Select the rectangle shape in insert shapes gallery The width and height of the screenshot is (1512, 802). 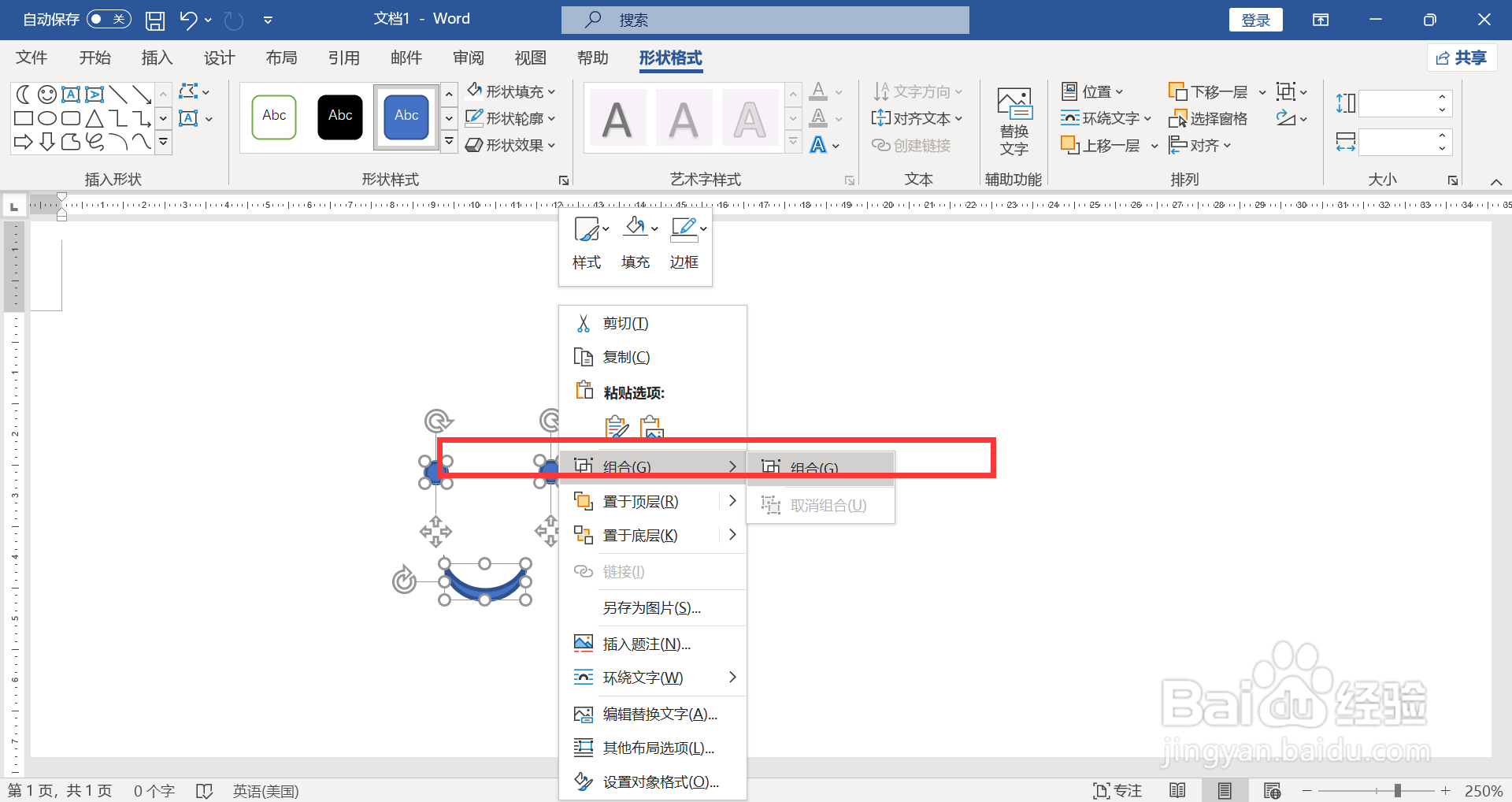(23, 118)
